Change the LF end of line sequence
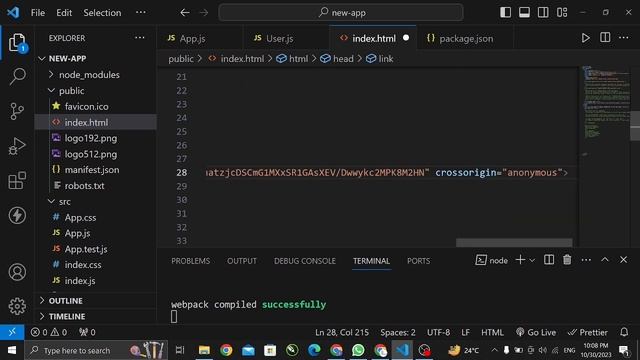The width and height of the screenshot is (640, 360). (465, 332)
